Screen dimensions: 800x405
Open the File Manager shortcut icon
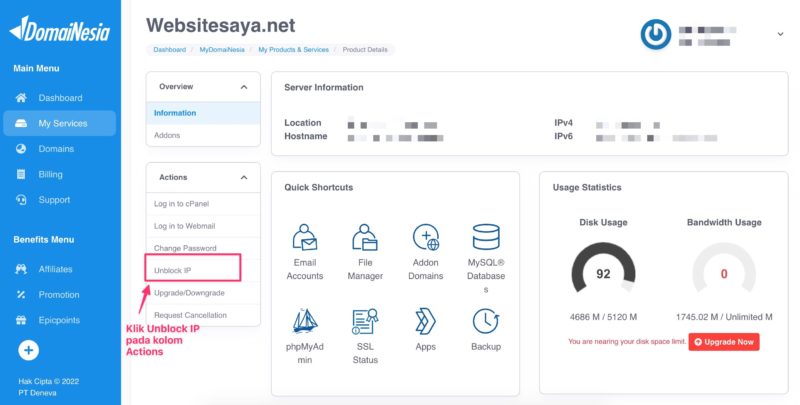(x=365, y=238)
